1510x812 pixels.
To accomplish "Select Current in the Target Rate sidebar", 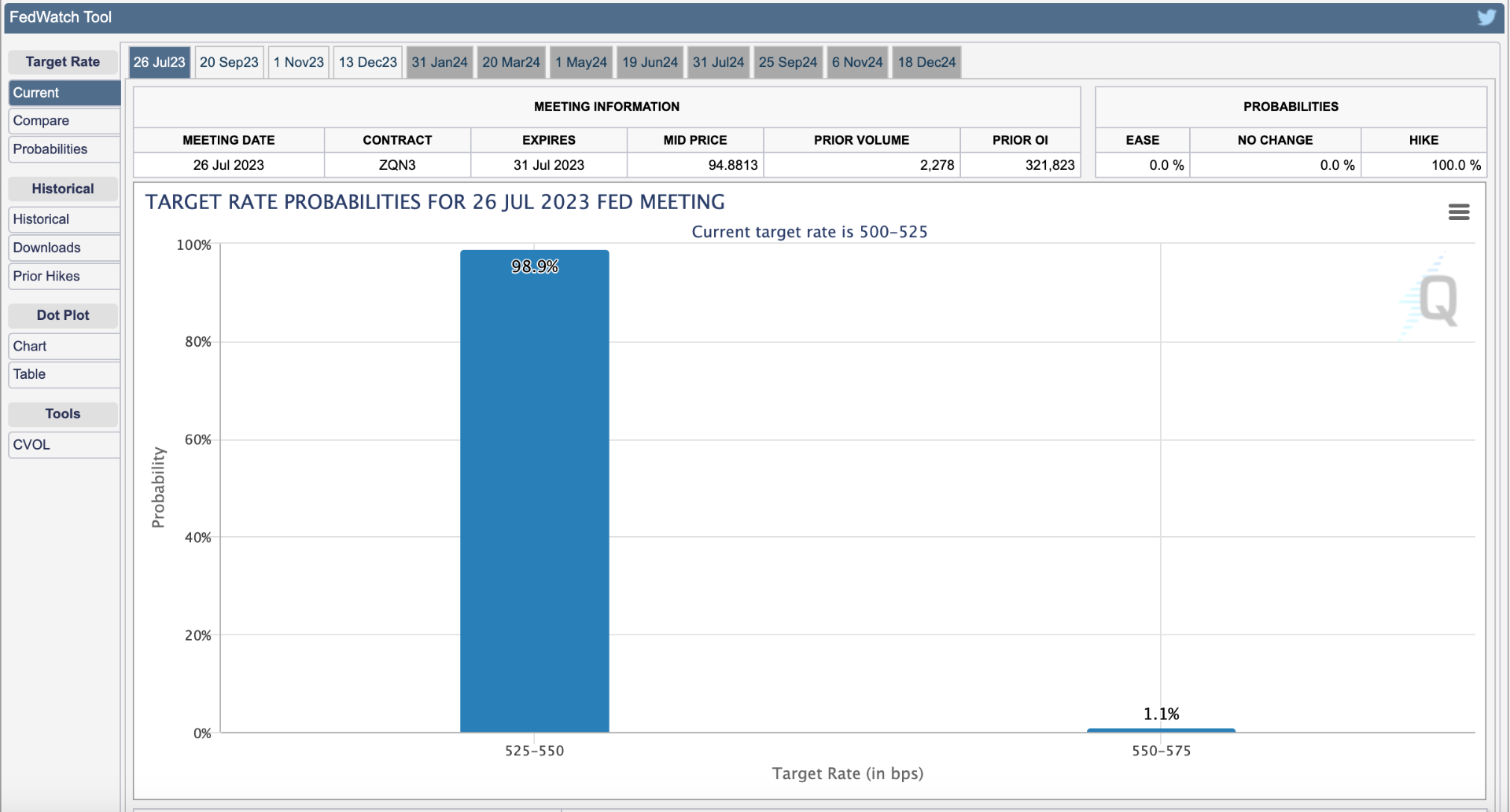I will 64,93.
